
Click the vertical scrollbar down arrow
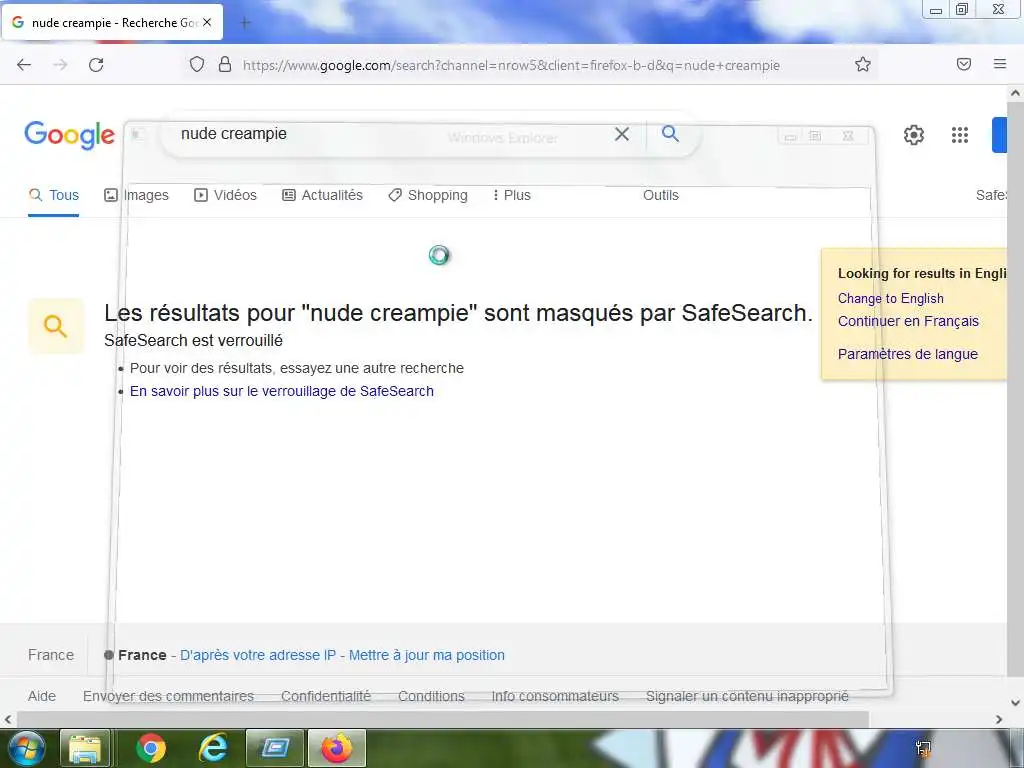1016,703
